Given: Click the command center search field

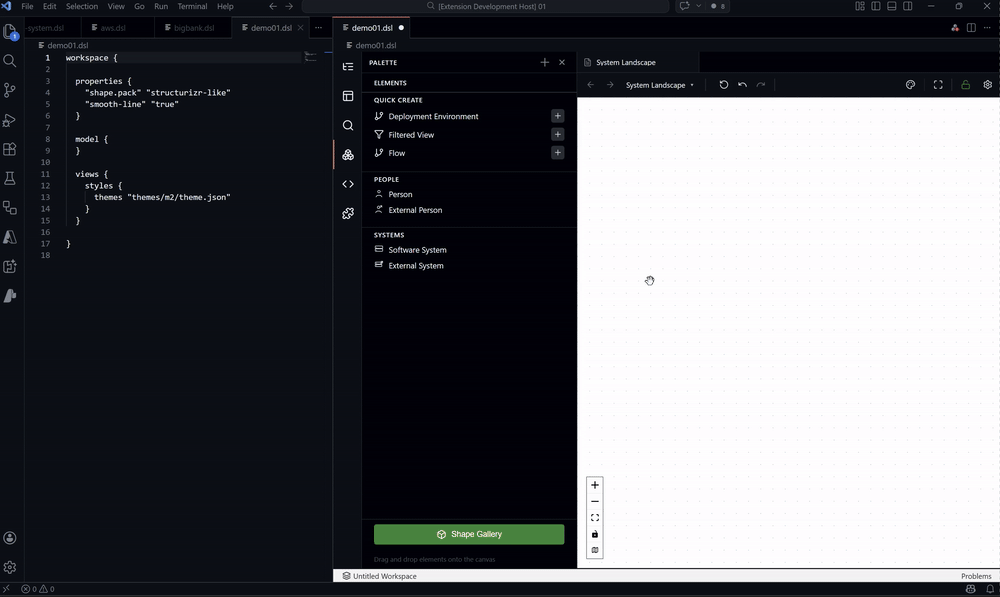Looking at the screenshot, I should click(485, 6).
